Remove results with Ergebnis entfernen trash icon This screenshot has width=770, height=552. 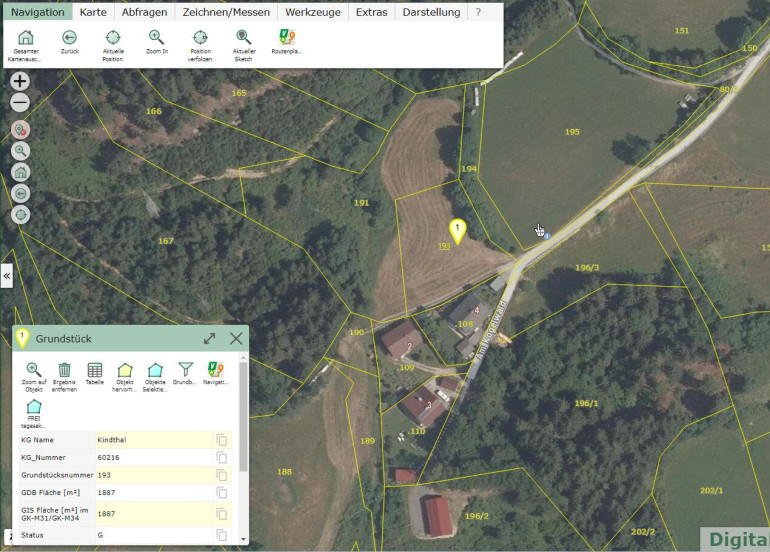click(65, 371)
